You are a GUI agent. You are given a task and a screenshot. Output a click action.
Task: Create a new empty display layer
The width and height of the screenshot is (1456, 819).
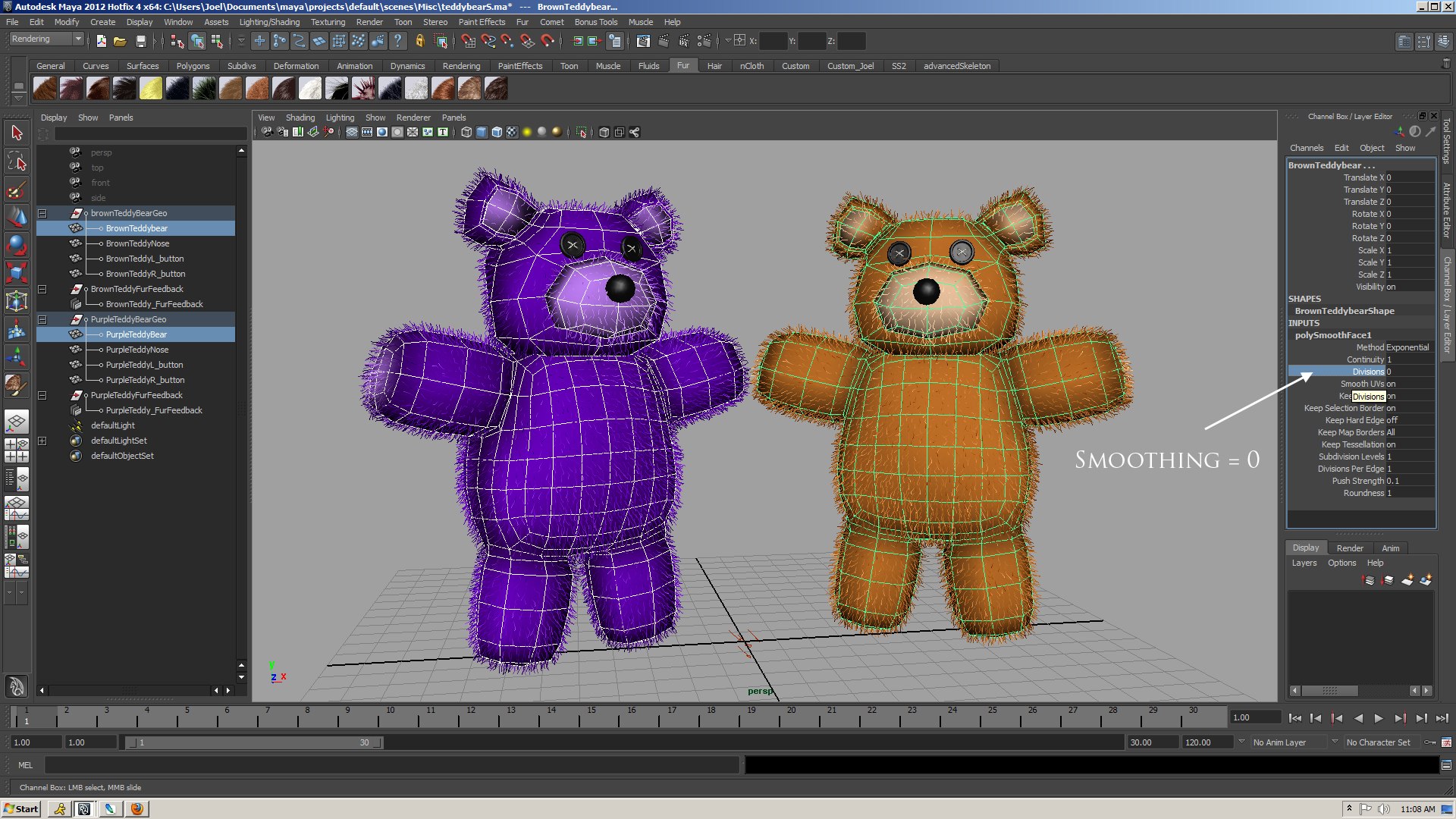(x=1407, y=580)
